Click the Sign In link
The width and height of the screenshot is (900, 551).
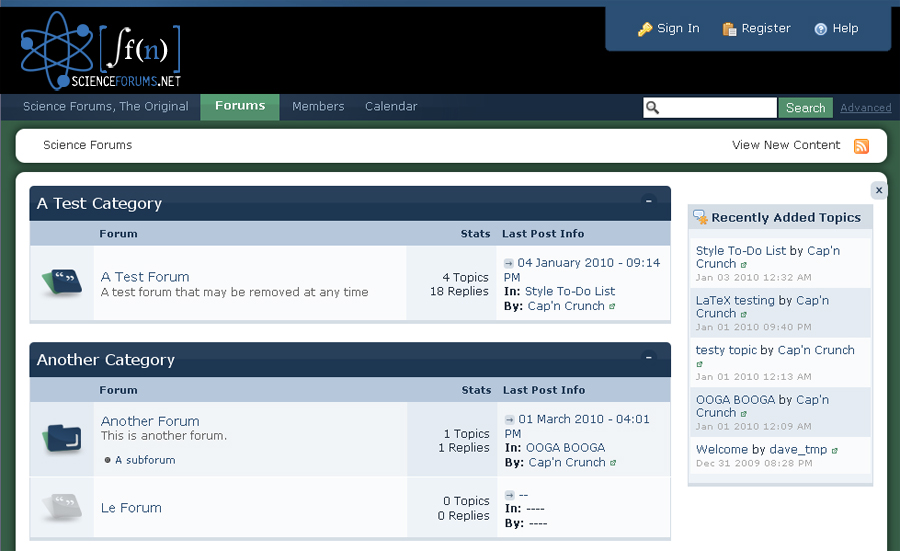pos(678,28)
